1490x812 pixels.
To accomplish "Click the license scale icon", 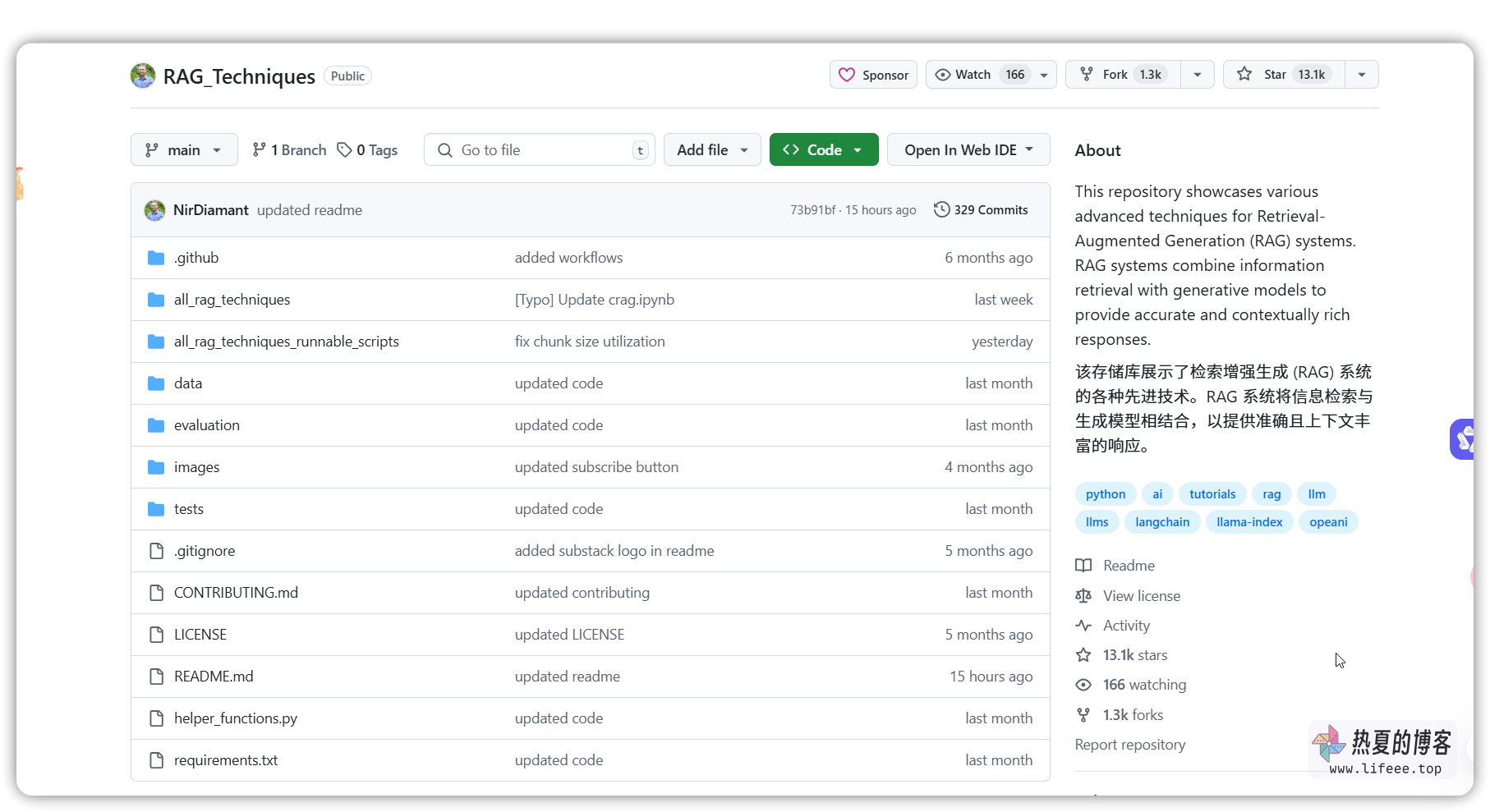I will click(x=1083, y=596).
